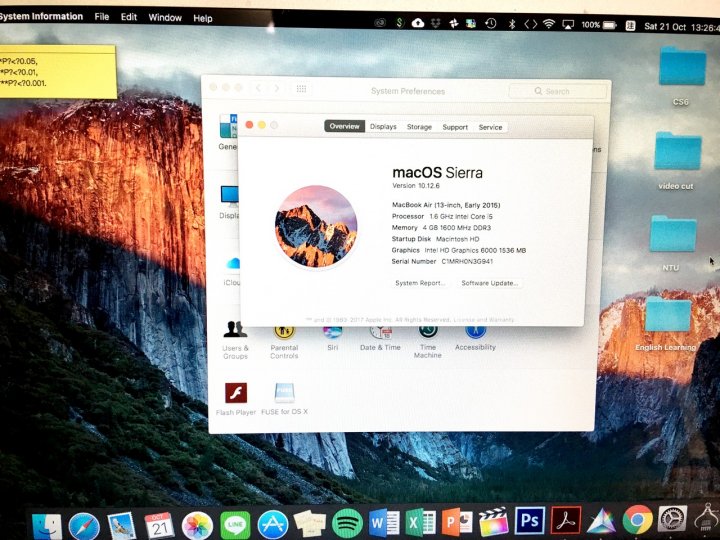Screen dimensions: 720x540
Task: Open the Window menu
Action: click(x=165, y=18)
